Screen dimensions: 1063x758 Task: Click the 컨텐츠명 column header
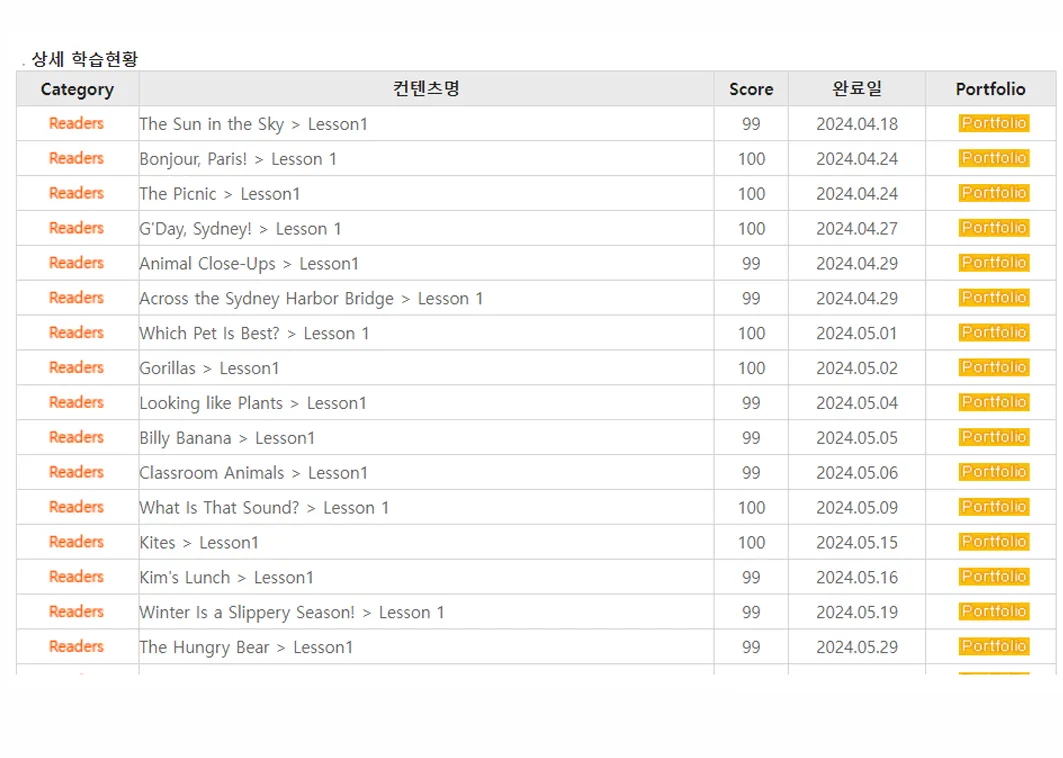pos(426,89)
